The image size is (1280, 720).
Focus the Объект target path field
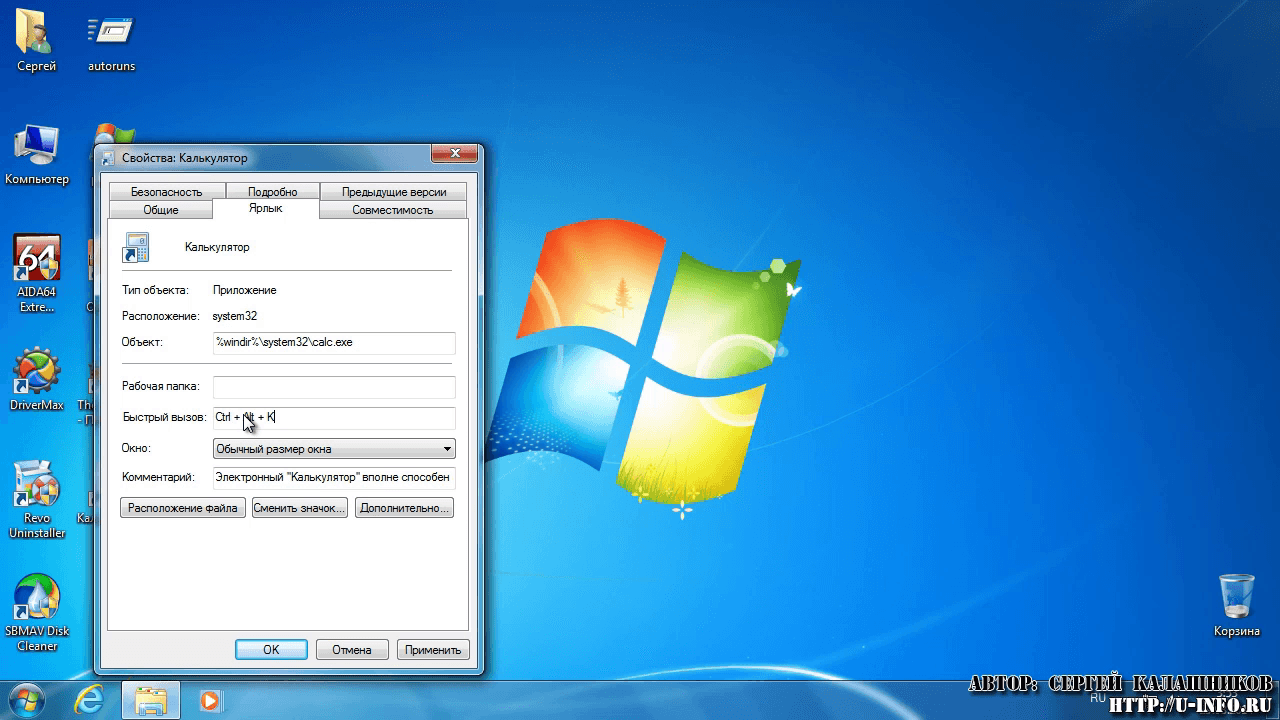coord(334,342)
